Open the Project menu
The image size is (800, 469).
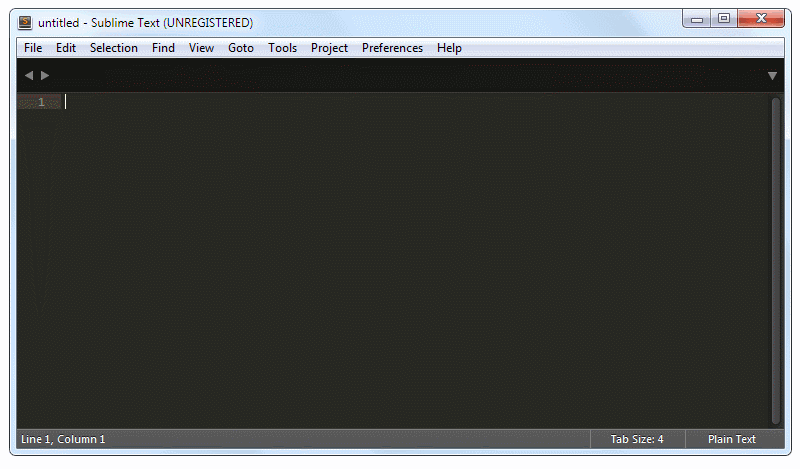click(x=329, y=48)
